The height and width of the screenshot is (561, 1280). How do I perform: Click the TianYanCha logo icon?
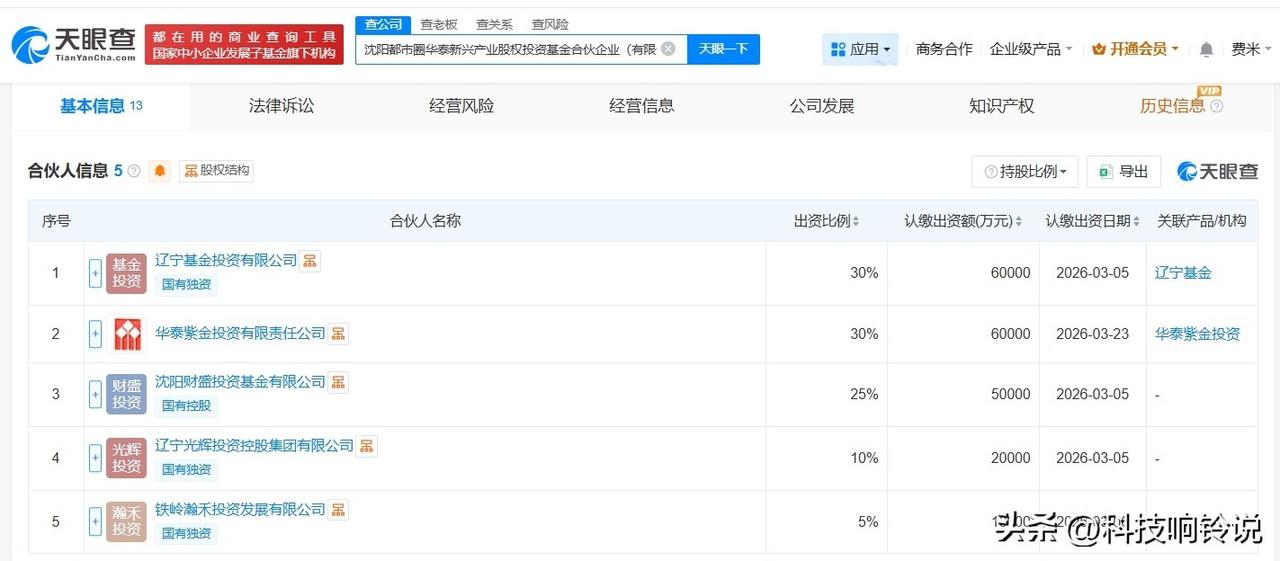click(x=30, y=45)
